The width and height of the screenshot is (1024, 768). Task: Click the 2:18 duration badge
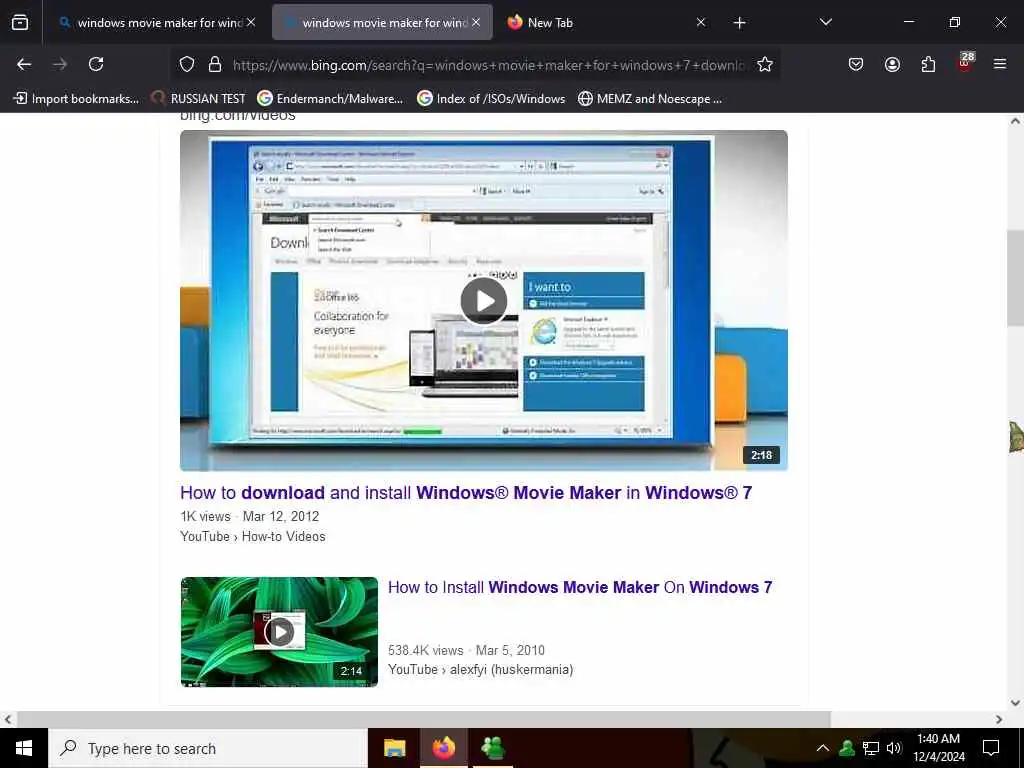click(x=761, y=455)
